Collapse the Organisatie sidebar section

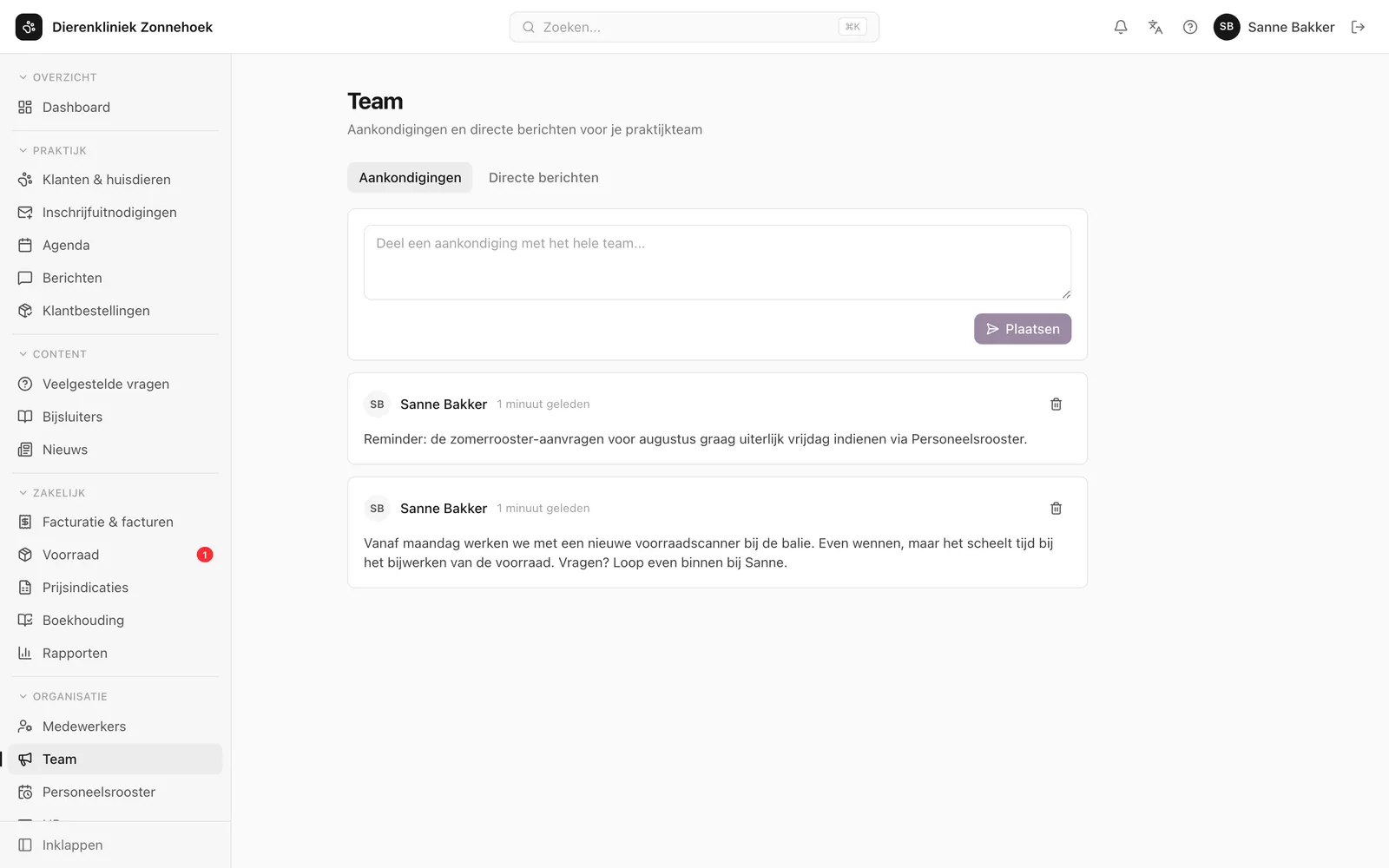pos(63,696)
